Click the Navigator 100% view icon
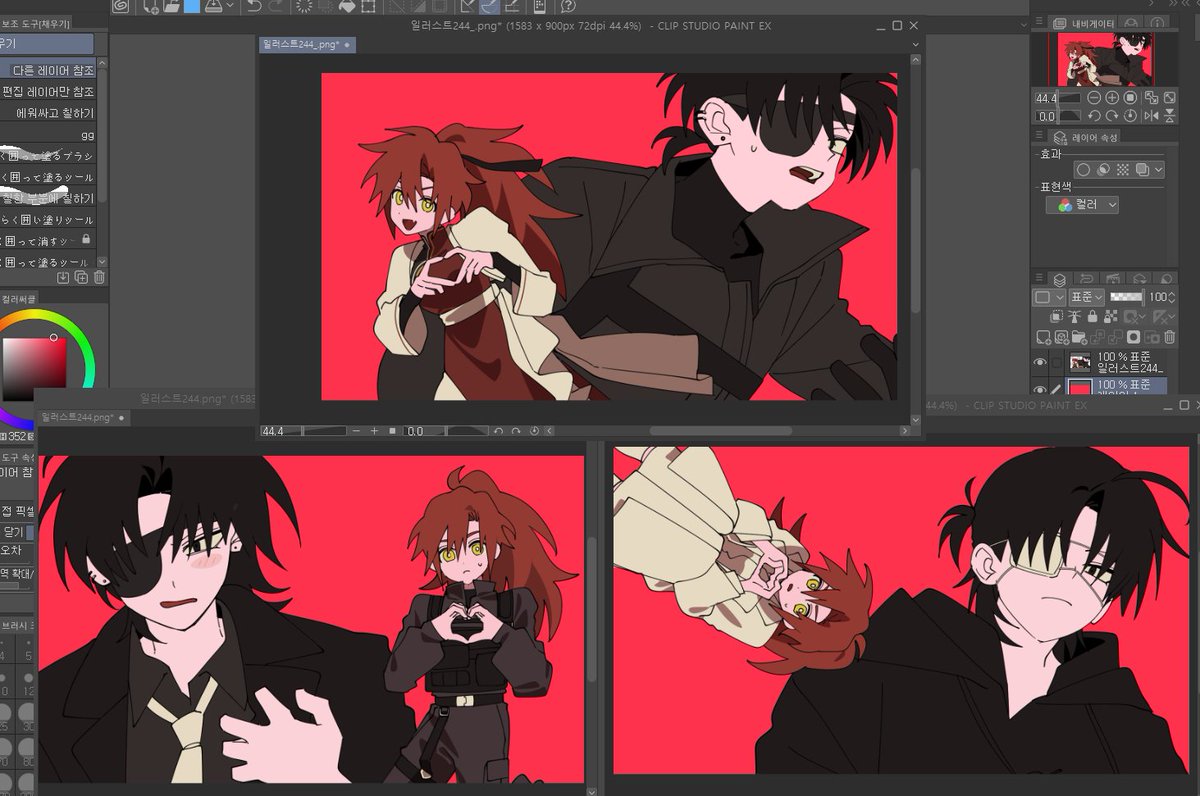Viewport: 1200px width, 796px height. 1130,98
